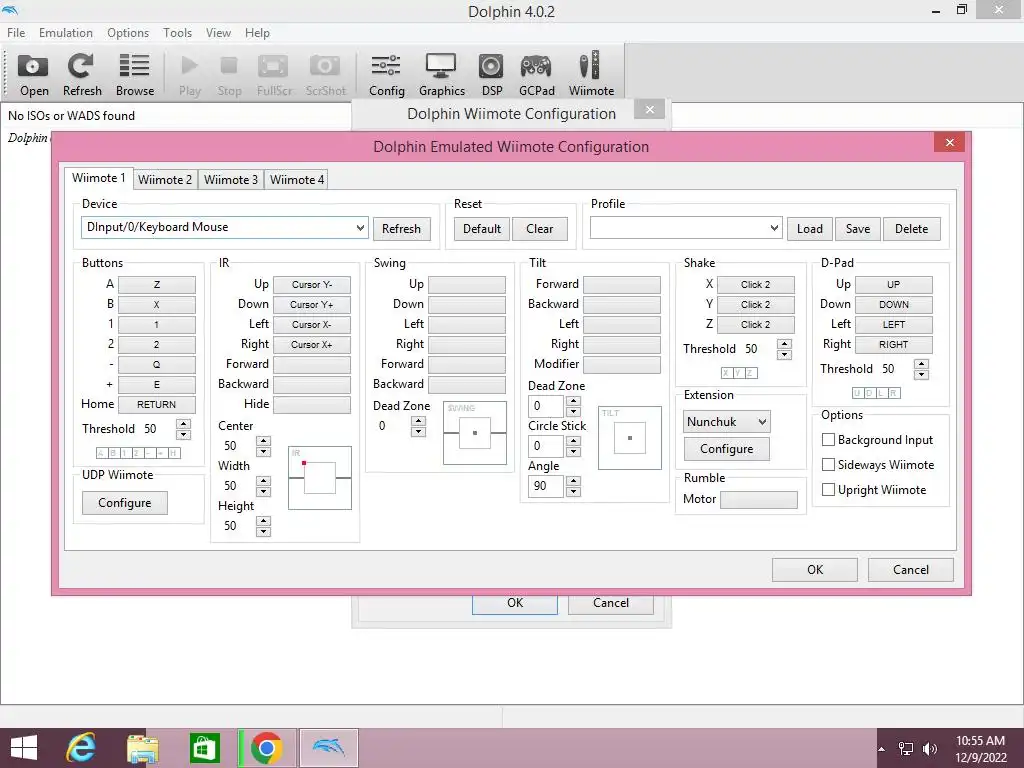Image resolution: width=1024 pixels, height=768 pixels.
Task: Open the Help menu
Action: [x=257, y=33]
